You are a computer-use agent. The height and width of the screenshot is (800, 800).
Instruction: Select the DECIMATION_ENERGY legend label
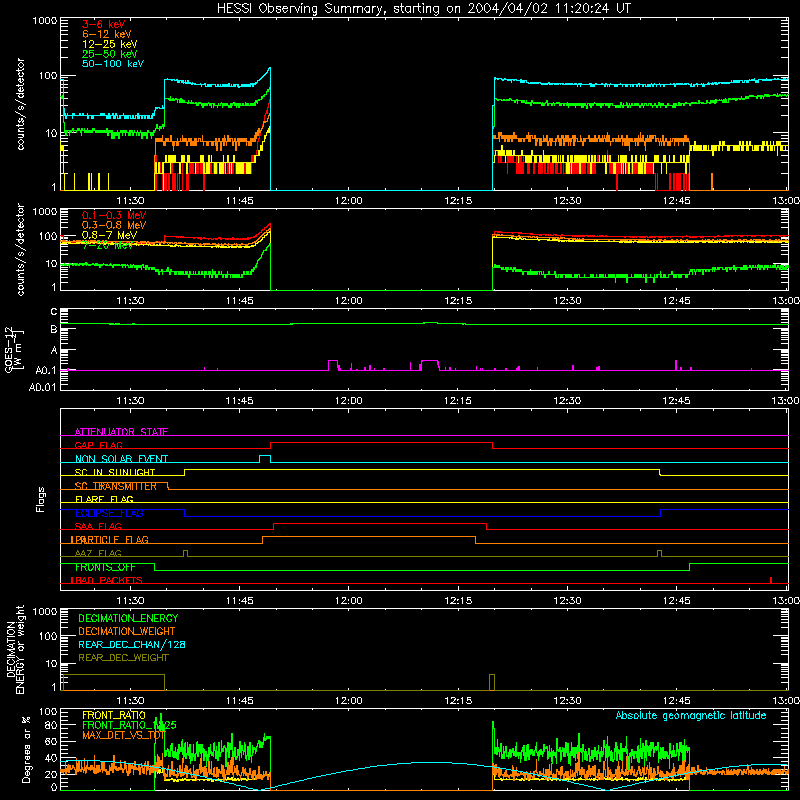click(128, 618)
